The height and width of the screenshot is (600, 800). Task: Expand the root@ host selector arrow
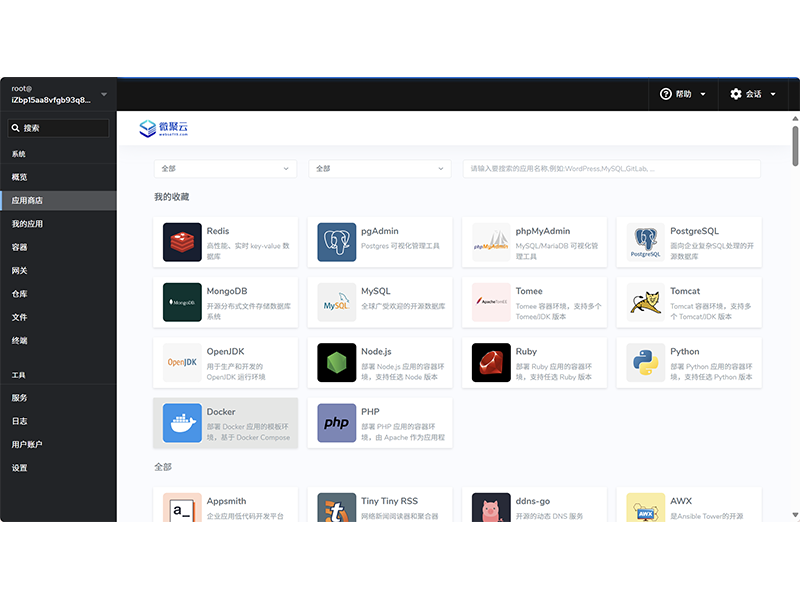[104, 94]
